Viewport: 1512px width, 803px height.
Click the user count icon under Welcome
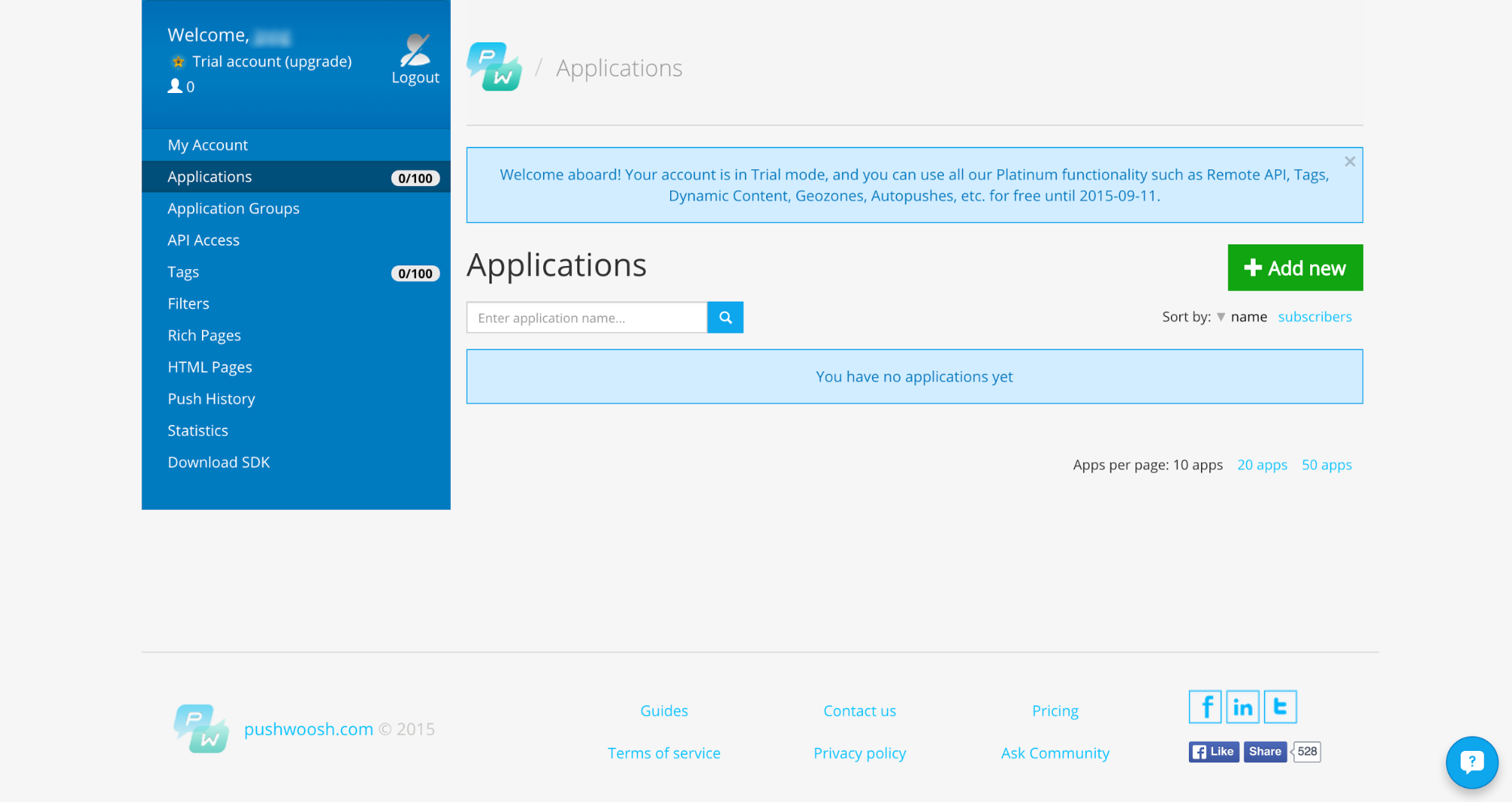175,85
